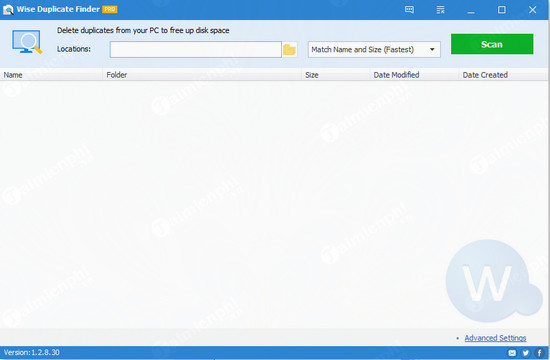550x360 pixels.
Task: Sort by the Date Modified column header
Action: click(x=414, y=75)
